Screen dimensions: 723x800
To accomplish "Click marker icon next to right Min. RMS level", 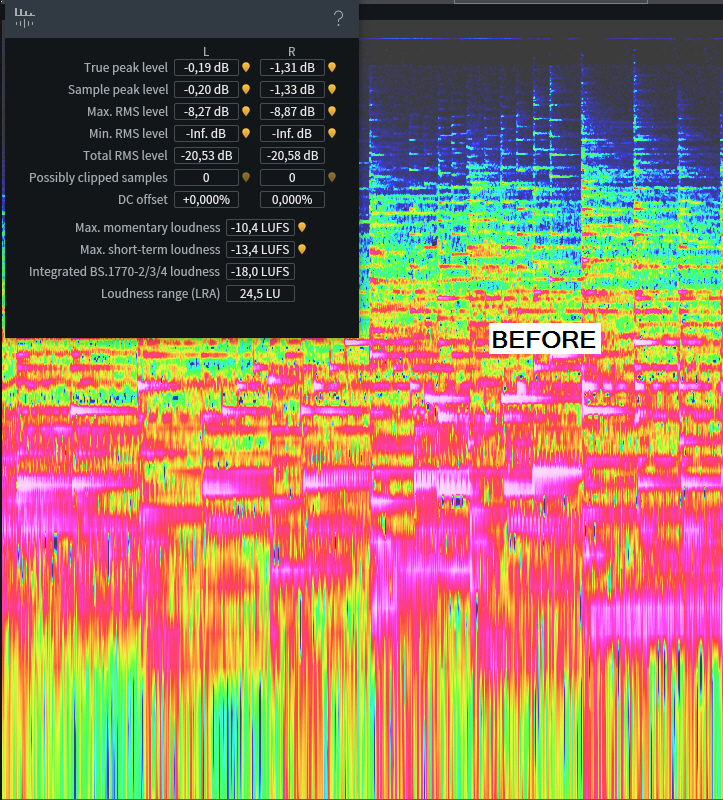I will 332,133.
